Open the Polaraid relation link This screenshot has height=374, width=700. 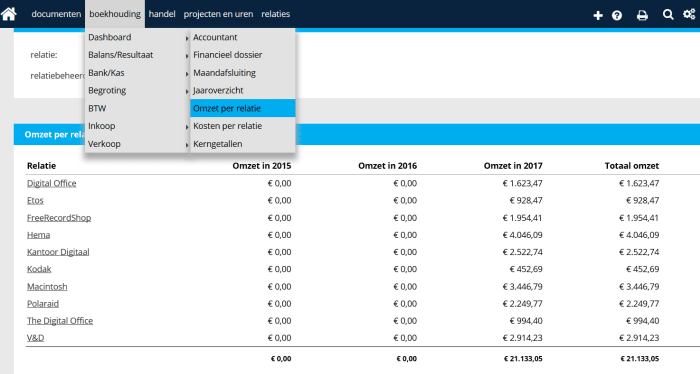coord(43,303)
